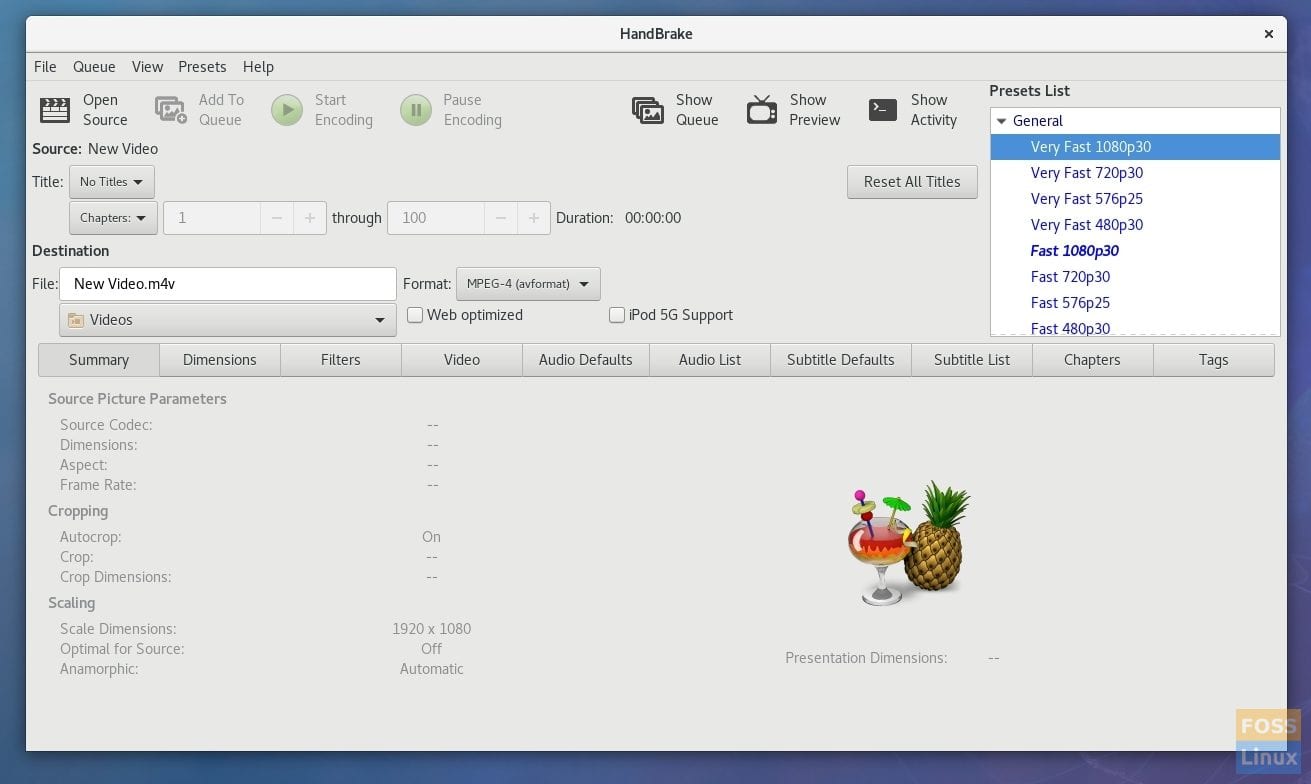Image resolution: width=1311 pixels, height=784 pixels.
Task: Switch to the Dimensions tab
Action: [220, 360]
